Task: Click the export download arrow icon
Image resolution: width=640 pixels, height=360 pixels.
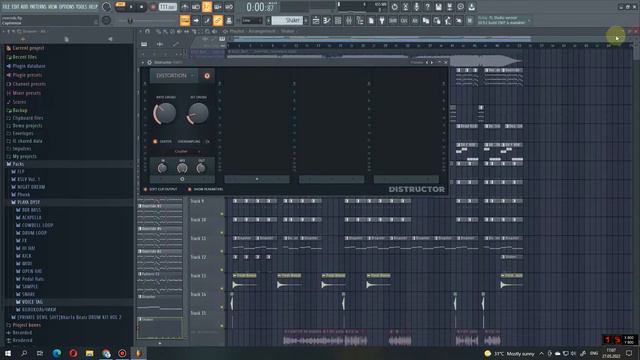Action: pos(471,7)
